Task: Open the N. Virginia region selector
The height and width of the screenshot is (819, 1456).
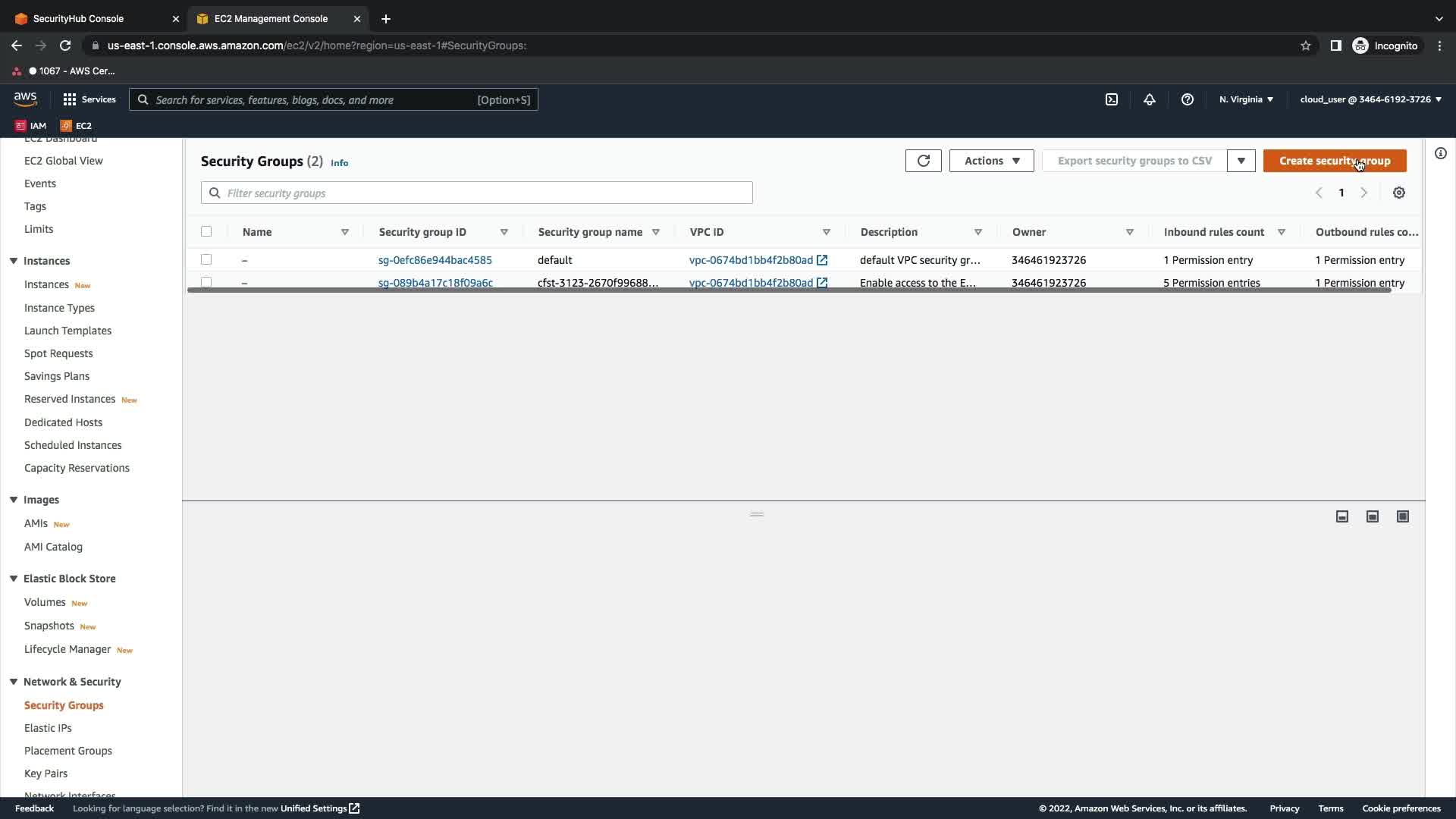Action: pyautogui.click(x=1246, y=99)
